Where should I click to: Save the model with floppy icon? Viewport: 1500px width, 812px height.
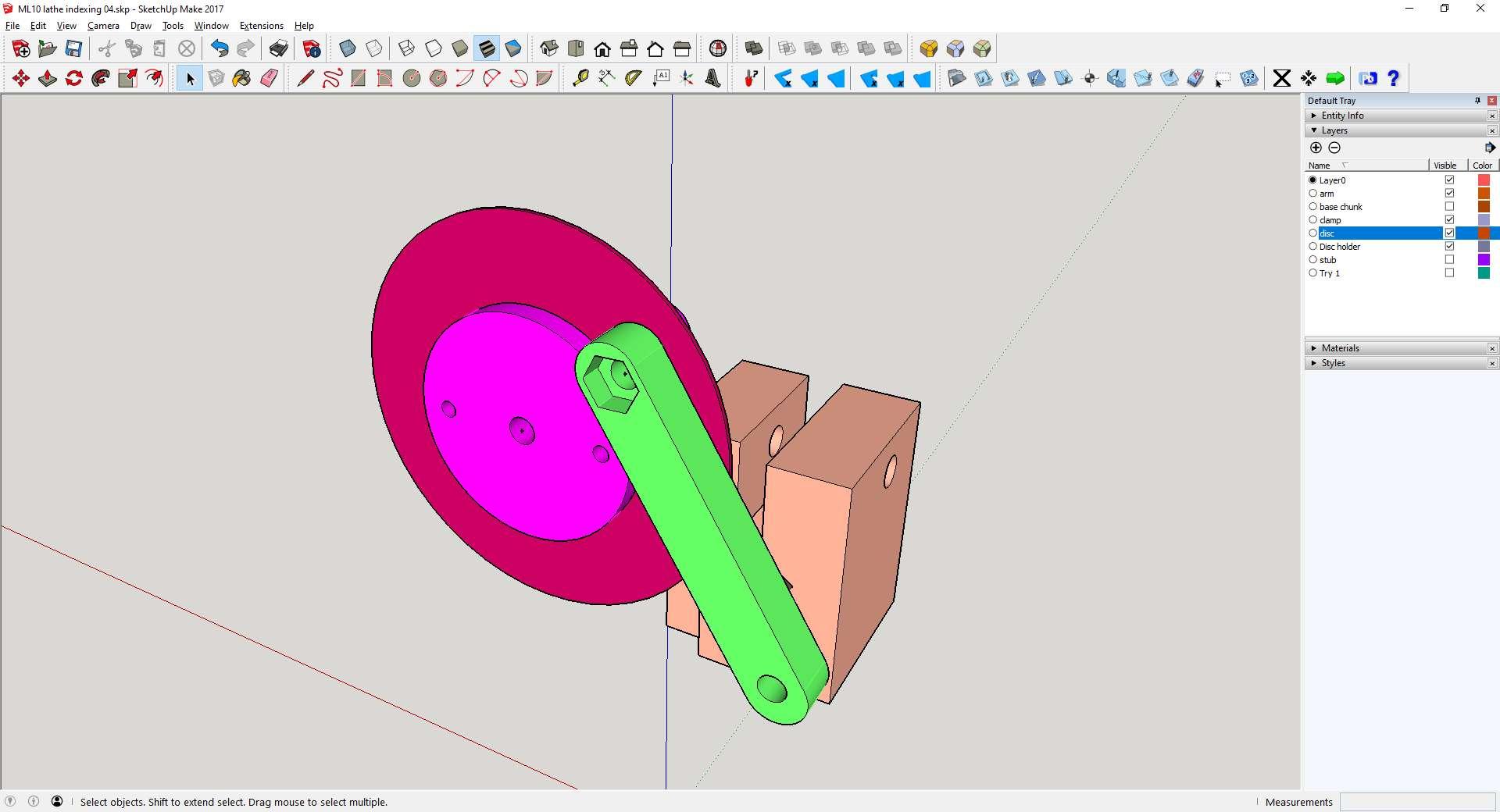73,49
